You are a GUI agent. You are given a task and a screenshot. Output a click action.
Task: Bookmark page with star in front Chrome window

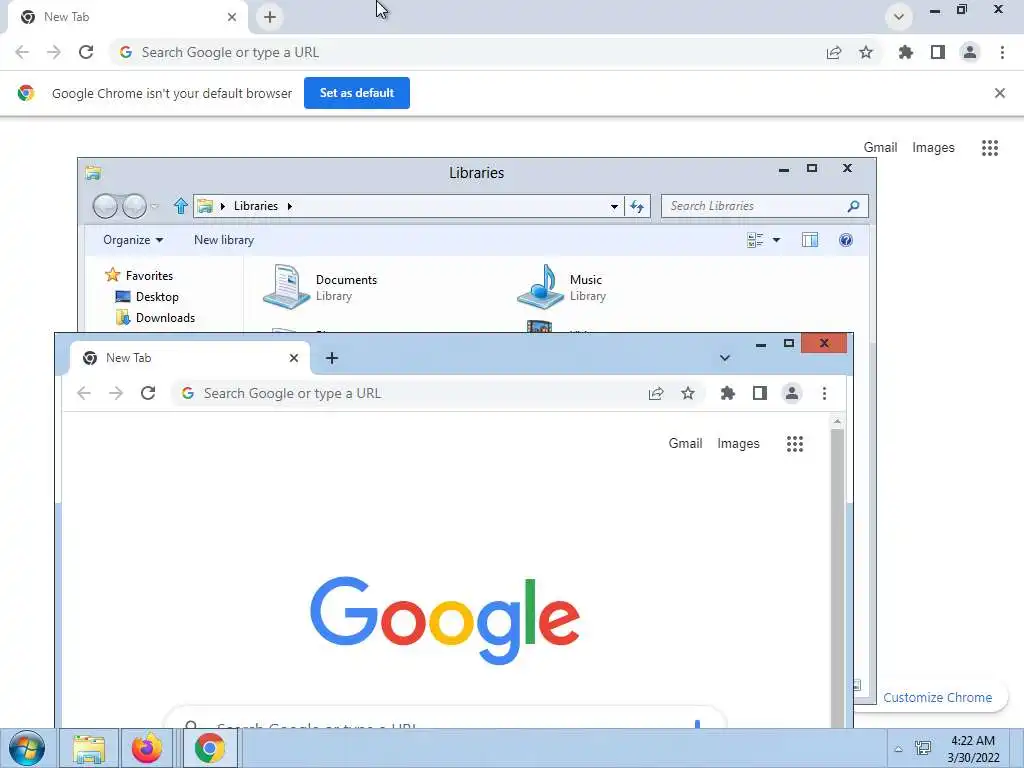[688, 393]
